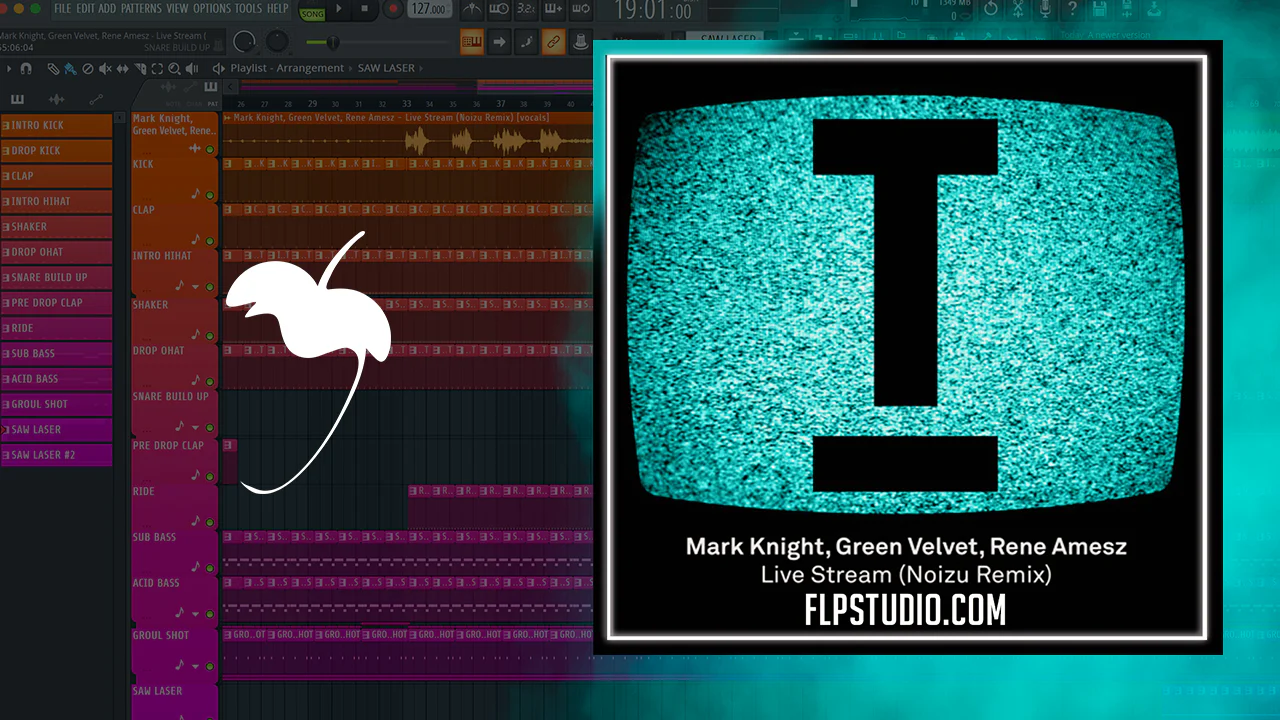Toggle loop recording icon
Image resolution: width=1280 pixels, height=720 pixels.
click(580, 10)
